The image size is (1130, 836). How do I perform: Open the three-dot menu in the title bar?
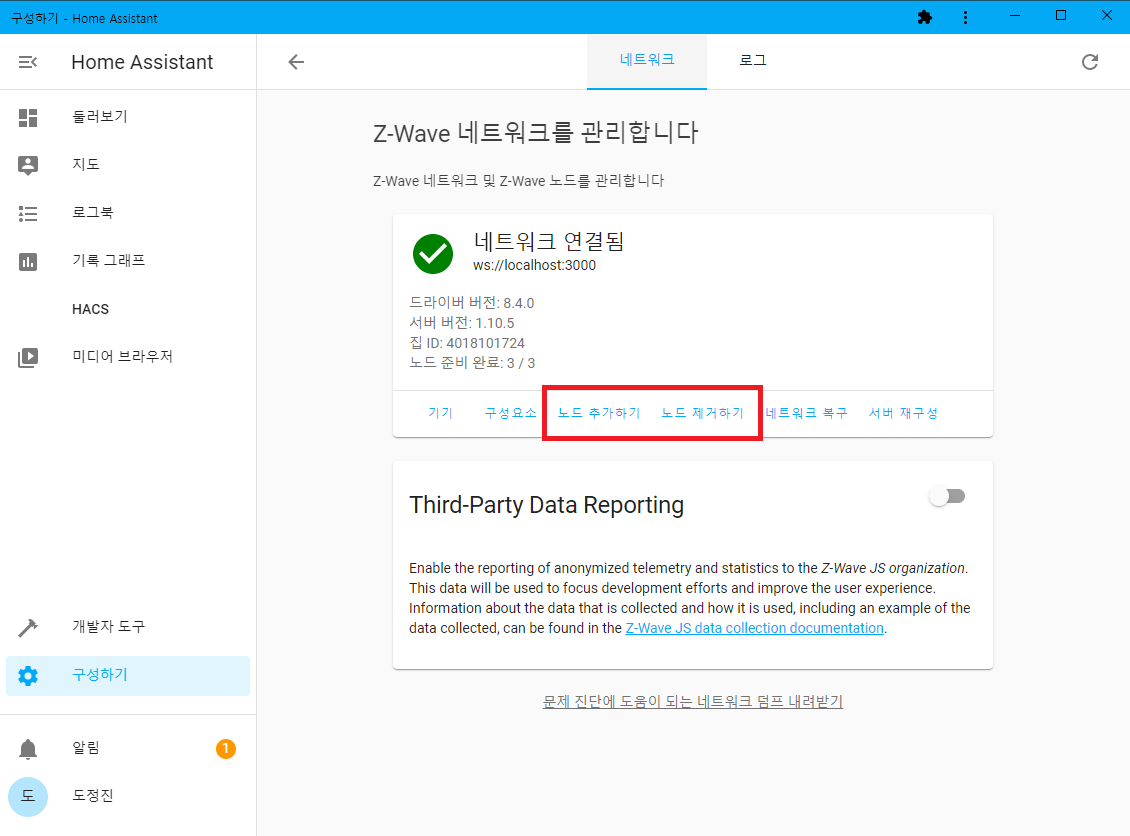coord(965,17)
